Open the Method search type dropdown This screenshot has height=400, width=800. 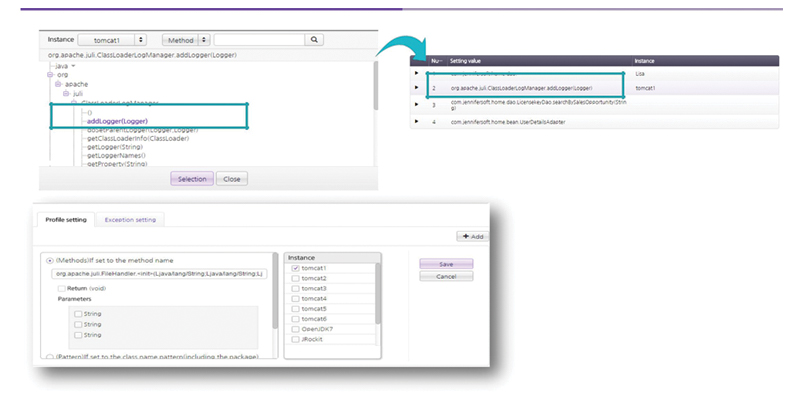coord(185,40)
